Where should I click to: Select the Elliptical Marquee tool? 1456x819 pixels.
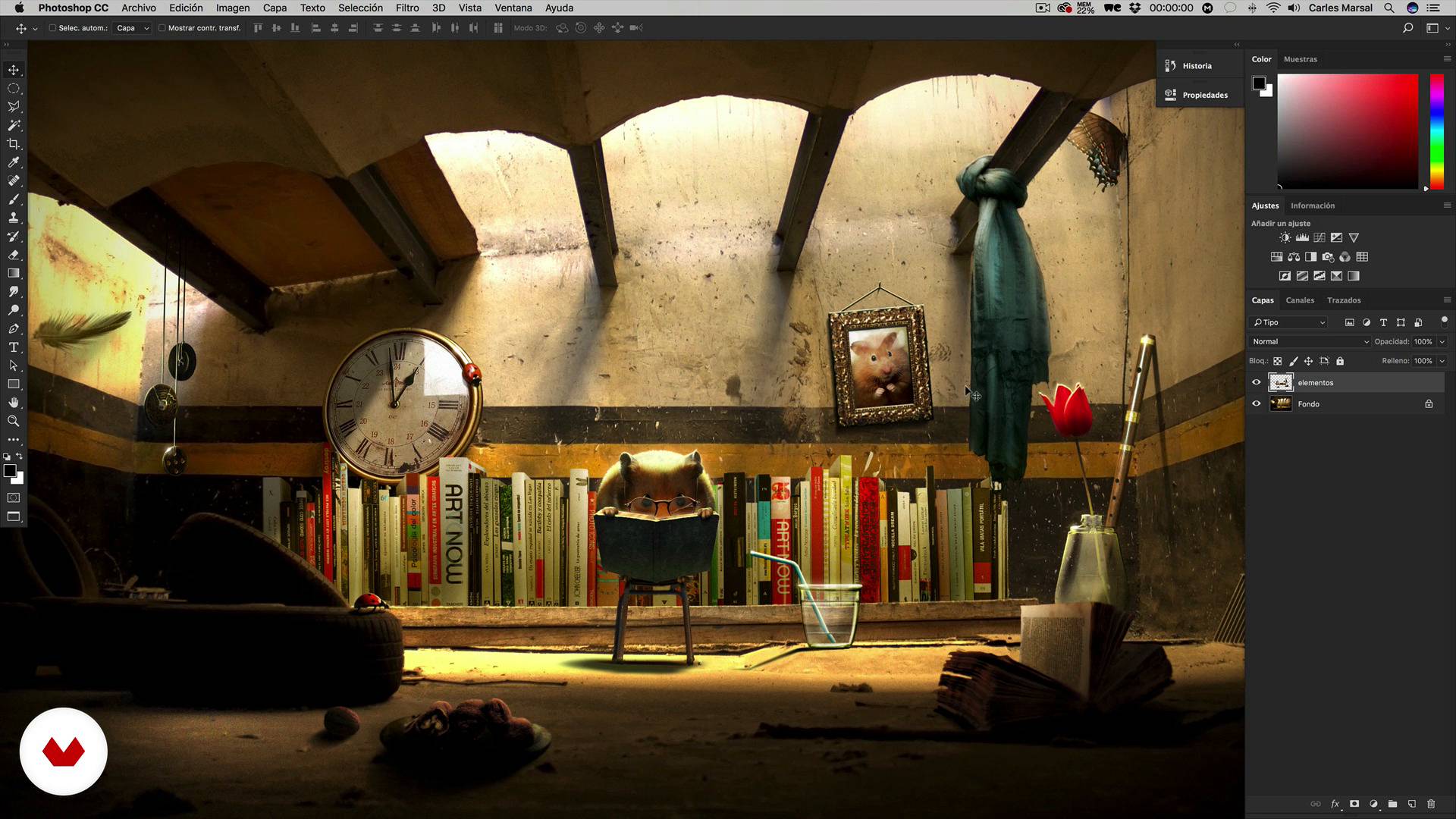pyautogui.click(x=14, y=89)
